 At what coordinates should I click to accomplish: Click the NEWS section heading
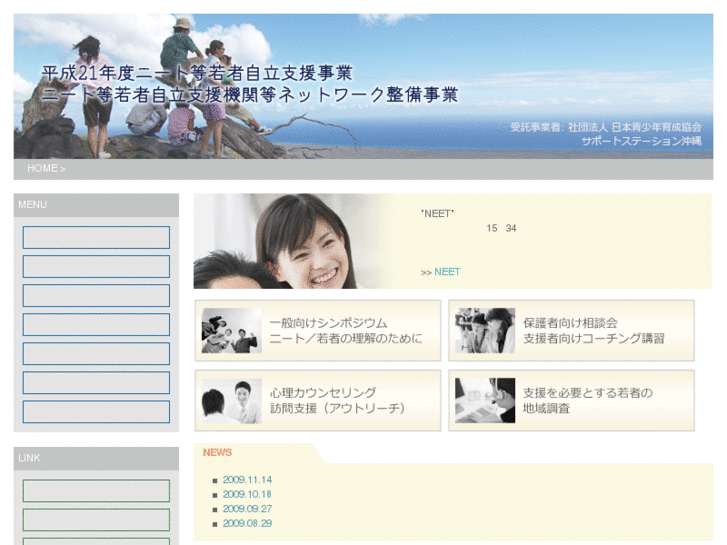(217, 452)
